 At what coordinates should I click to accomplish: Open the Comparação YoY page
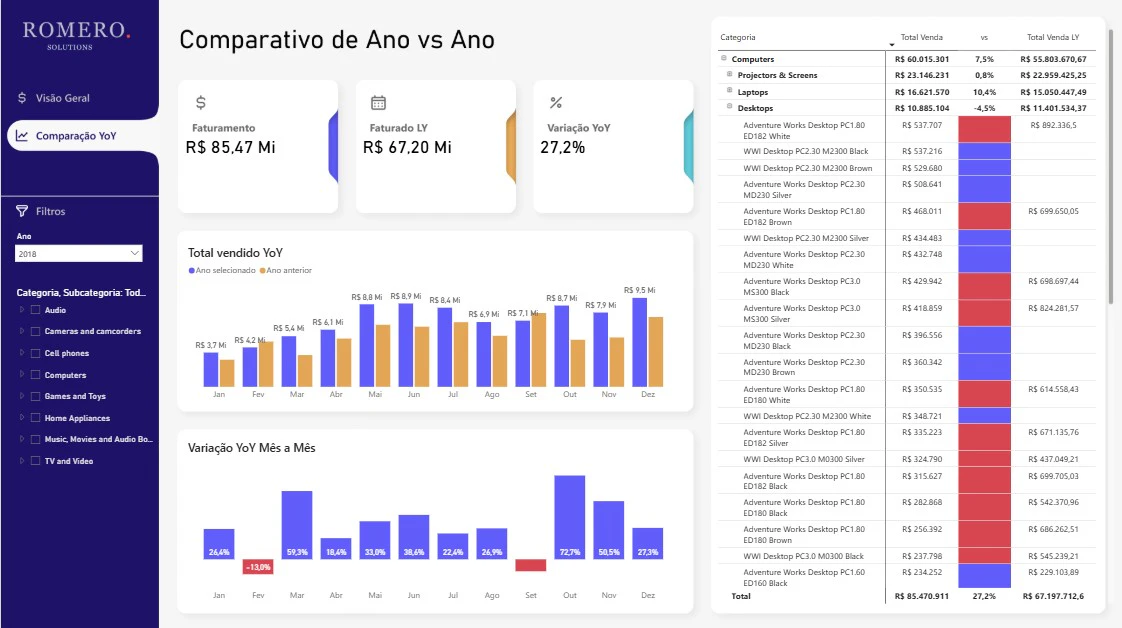[76, 136]
